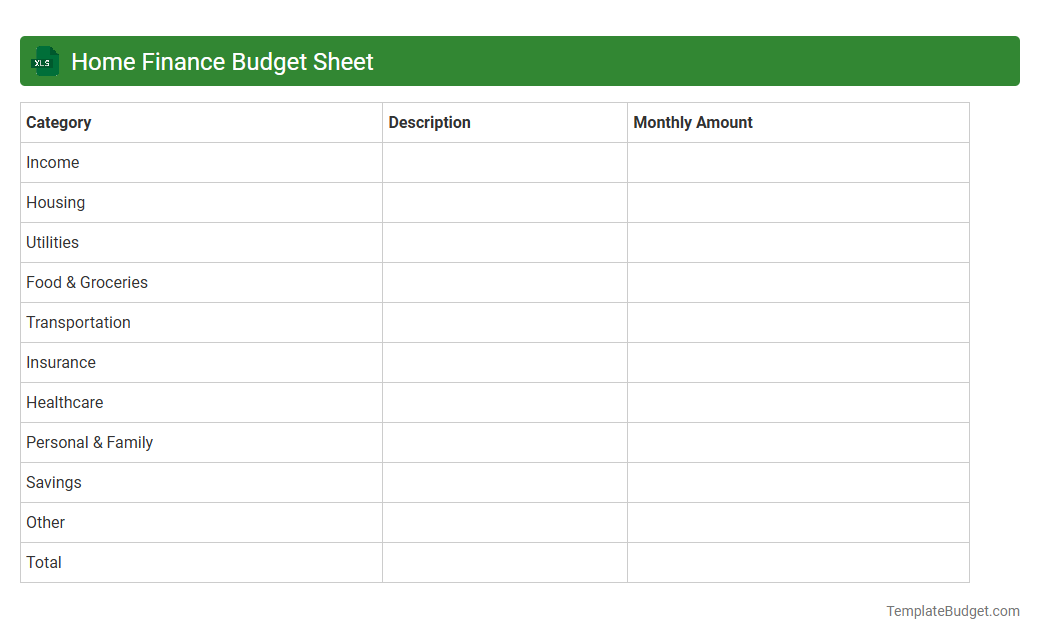Click the Monthly Amount header
Image resolution: width=1040 pixels, height=640 pixels.
point(693,122)
